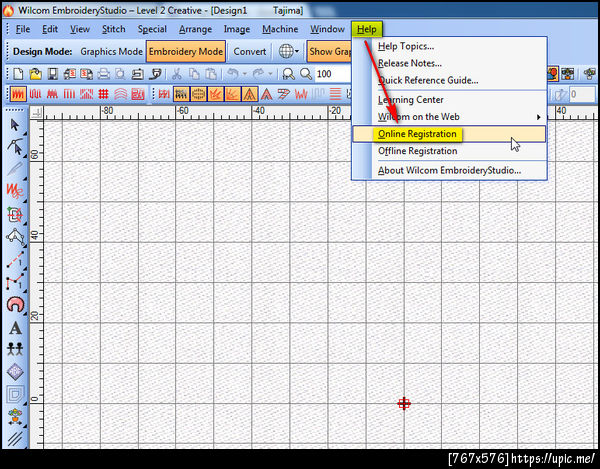Toggle the red jagged-line stitch effect icon
The image size is (600, 469).
(301, 94)
